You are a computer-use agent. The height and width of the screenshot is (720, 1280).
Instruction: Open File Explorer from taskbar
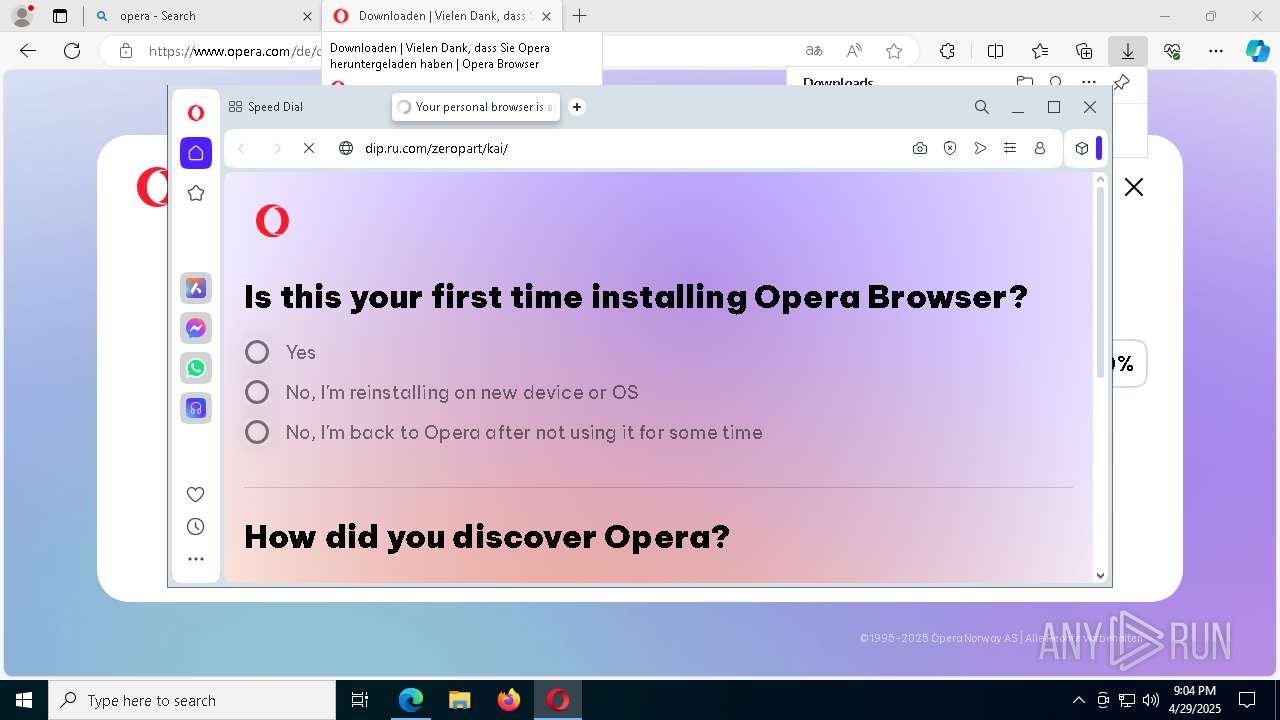click(460, 700)
